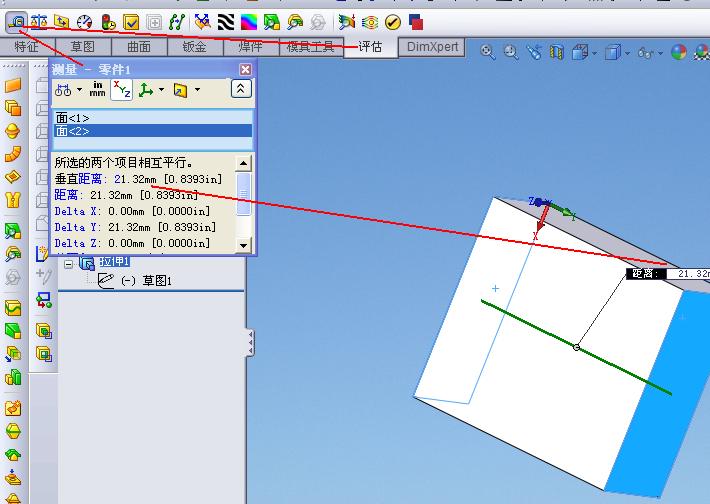
Task: Click the Scale icon with green blocks
Action: (x=13, y=377)
